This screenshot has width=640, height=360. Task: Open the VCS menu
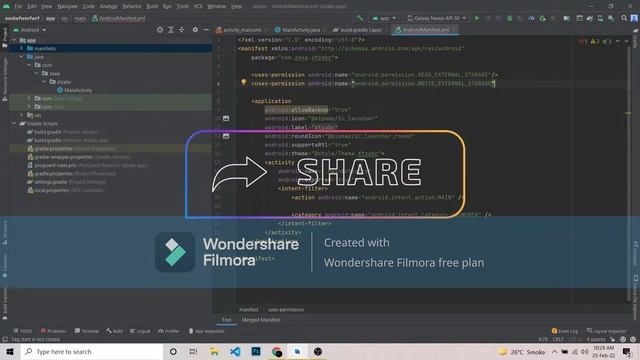tap(198, 6)
